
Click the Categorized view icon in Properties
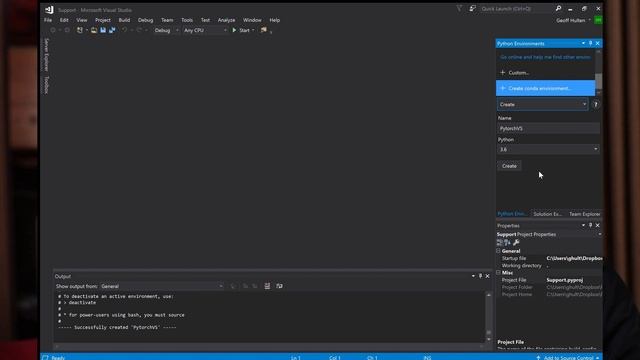pos(500,242)
